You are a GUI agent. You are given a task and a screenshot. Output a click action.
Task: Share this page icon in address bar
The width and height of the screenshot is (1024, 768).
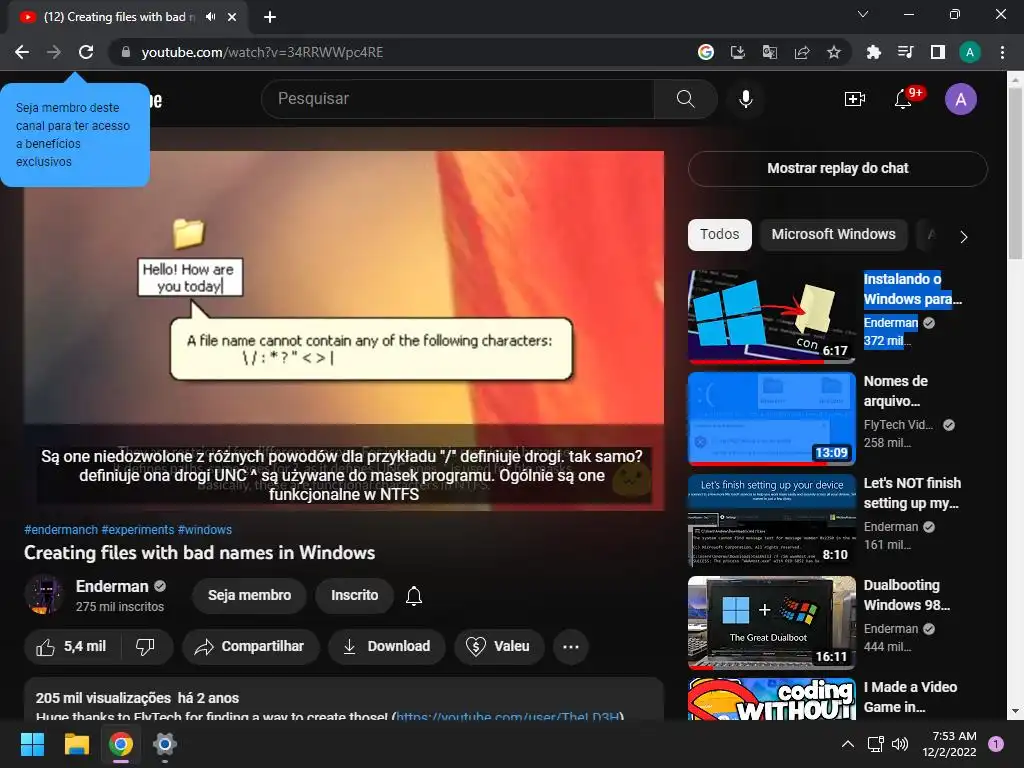(801, 52)
